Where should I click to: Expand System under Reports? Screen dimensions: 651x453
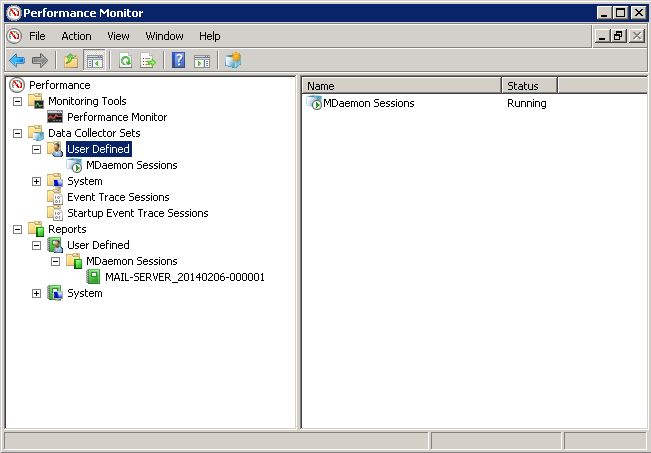(37, 294)
